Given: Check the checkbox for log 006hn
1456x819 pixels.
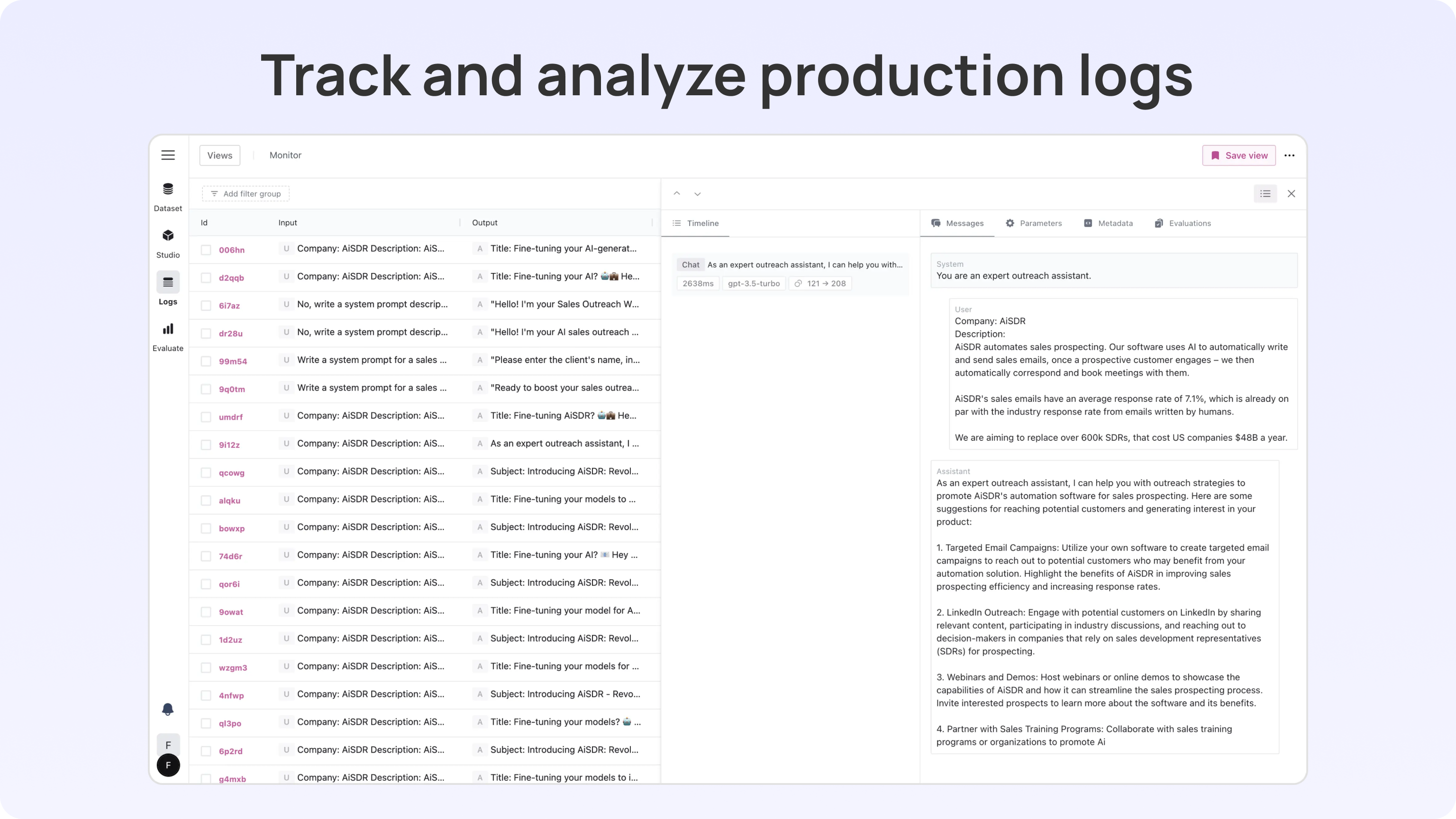Looking at the screenshot, I should [206, 250].
